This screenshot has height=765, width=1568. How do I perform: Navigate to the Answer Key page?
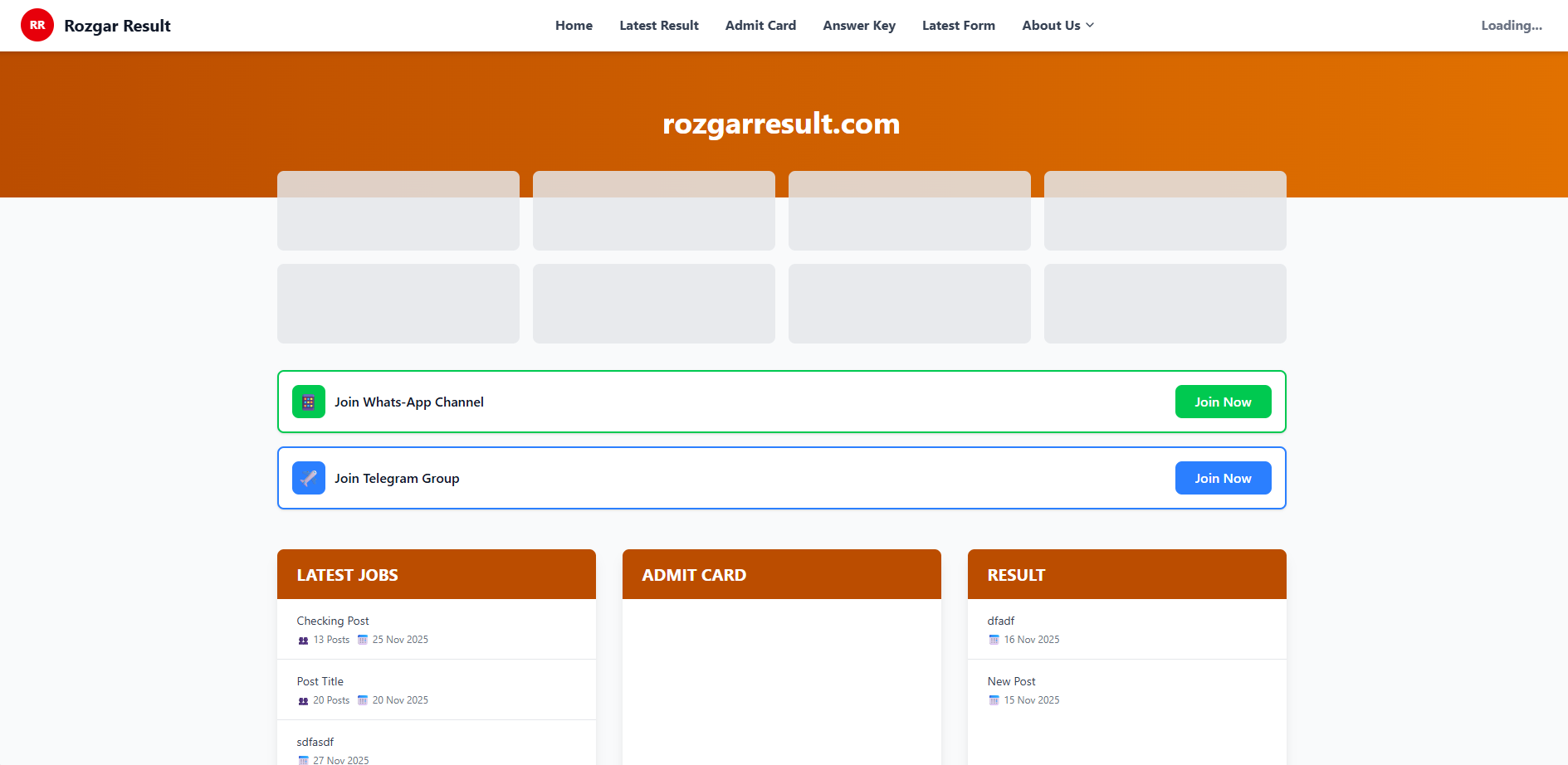[x=859, y=25]
